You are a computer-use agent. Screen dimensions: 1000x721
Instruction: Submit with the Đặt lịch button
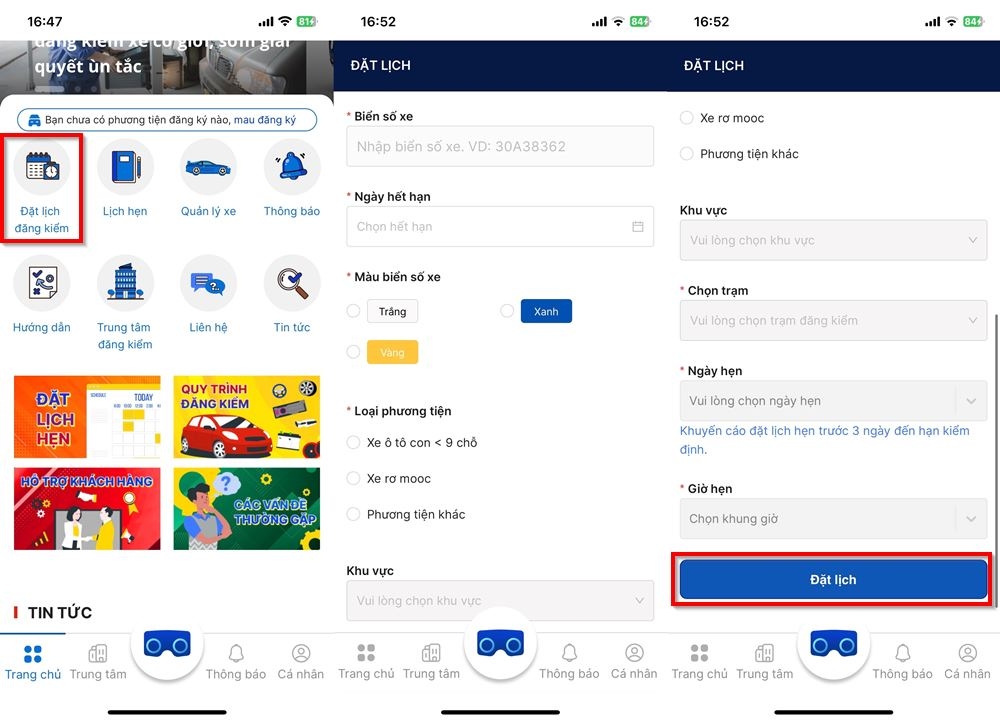point(833,579)
